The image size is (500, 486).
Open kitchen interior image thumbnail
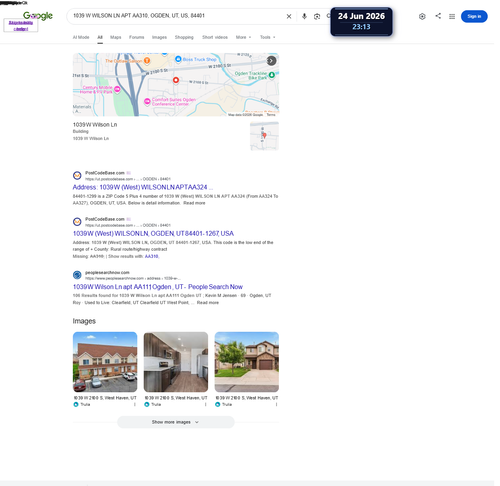pos(176,362)
